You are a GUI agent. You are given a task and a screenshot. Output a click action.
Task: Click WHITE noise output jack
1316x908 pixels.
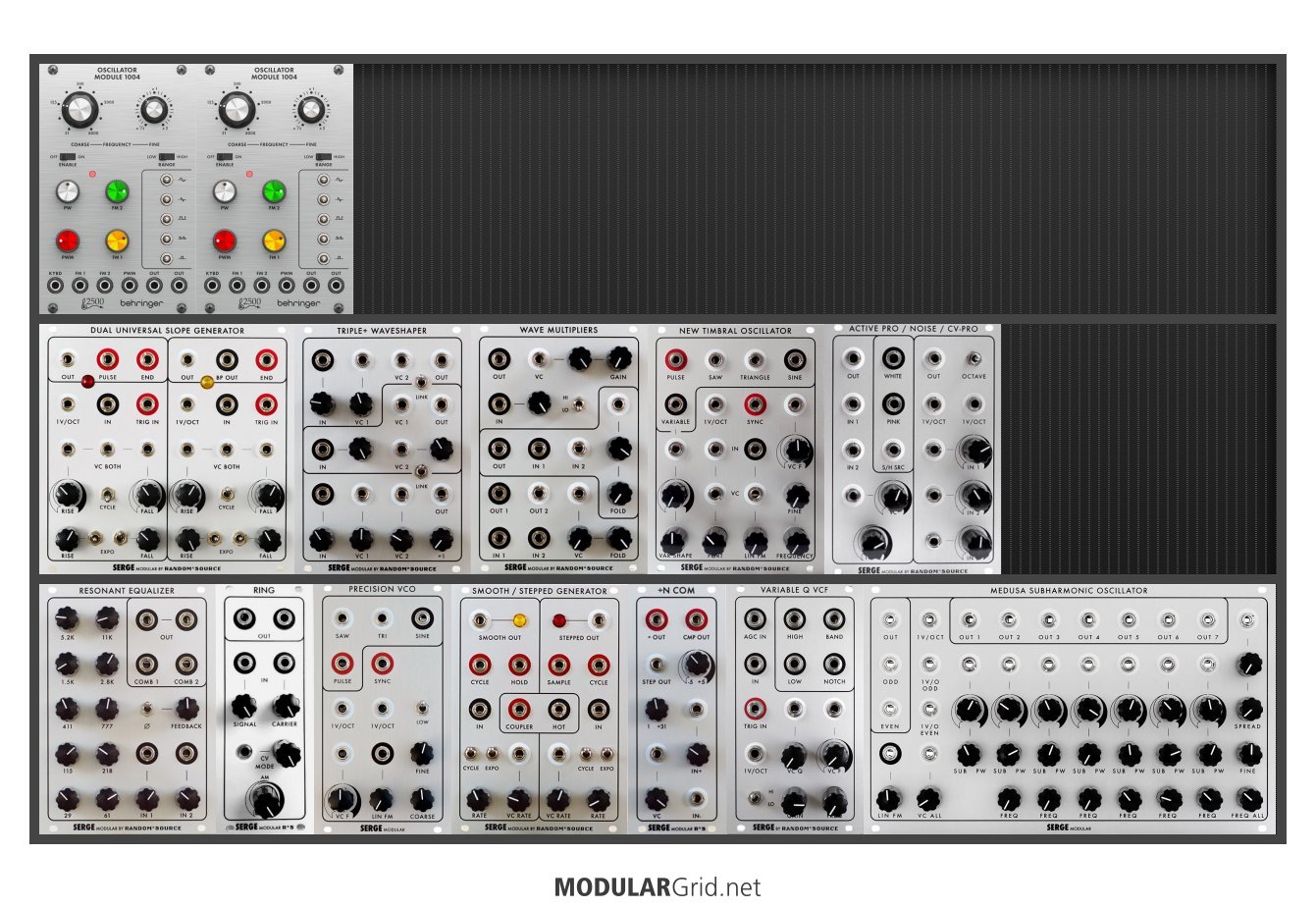[893, 358]
